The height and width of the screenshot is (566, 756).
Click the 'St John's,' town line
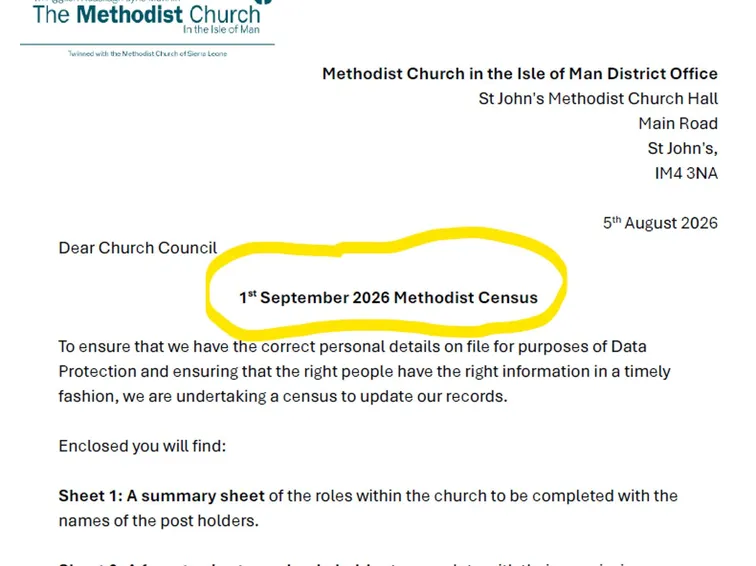[682, 148]
